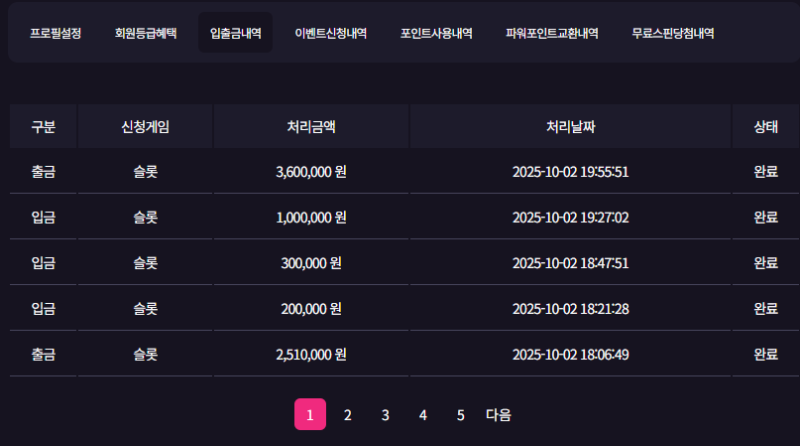
Task: Click the highlighted page 1 button
Action: pos(310,415)
